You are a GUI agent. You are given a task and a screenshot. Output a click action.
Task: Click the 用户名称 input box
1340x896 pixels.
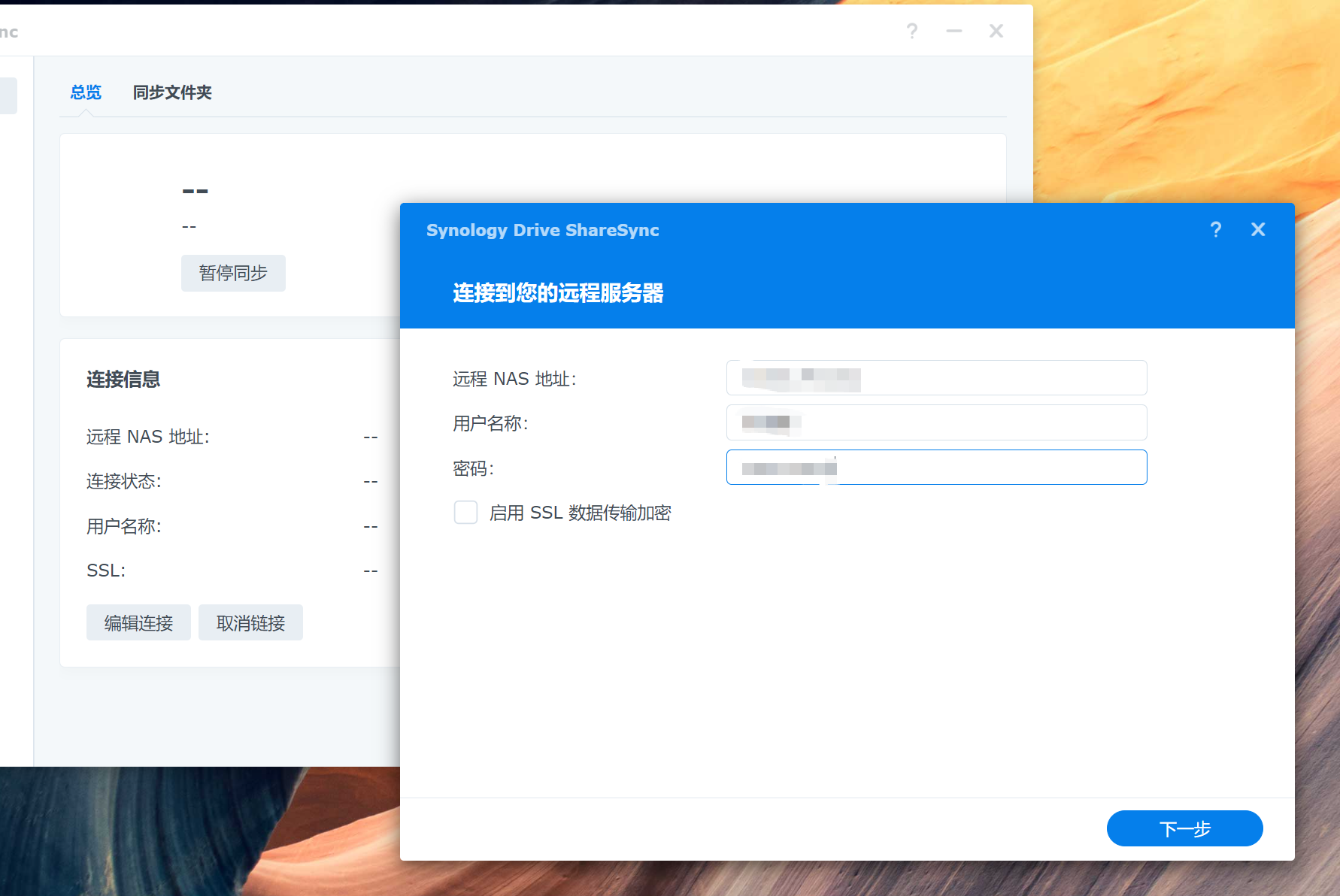click(x=936, y=422)
